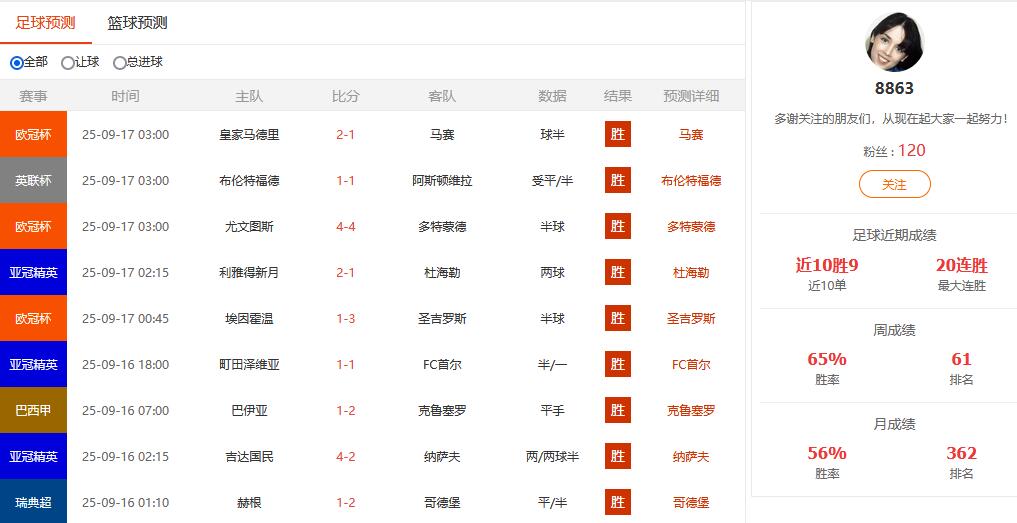Open 马赛 prediction detail link

click(x=691, y=135)
